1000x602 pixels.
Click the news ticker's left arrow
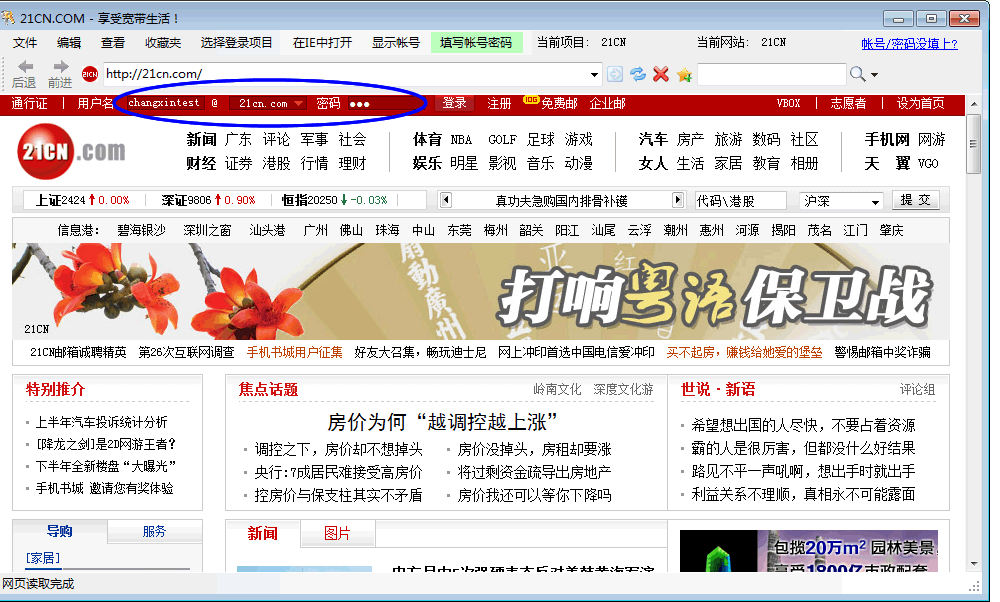point(446,200)
